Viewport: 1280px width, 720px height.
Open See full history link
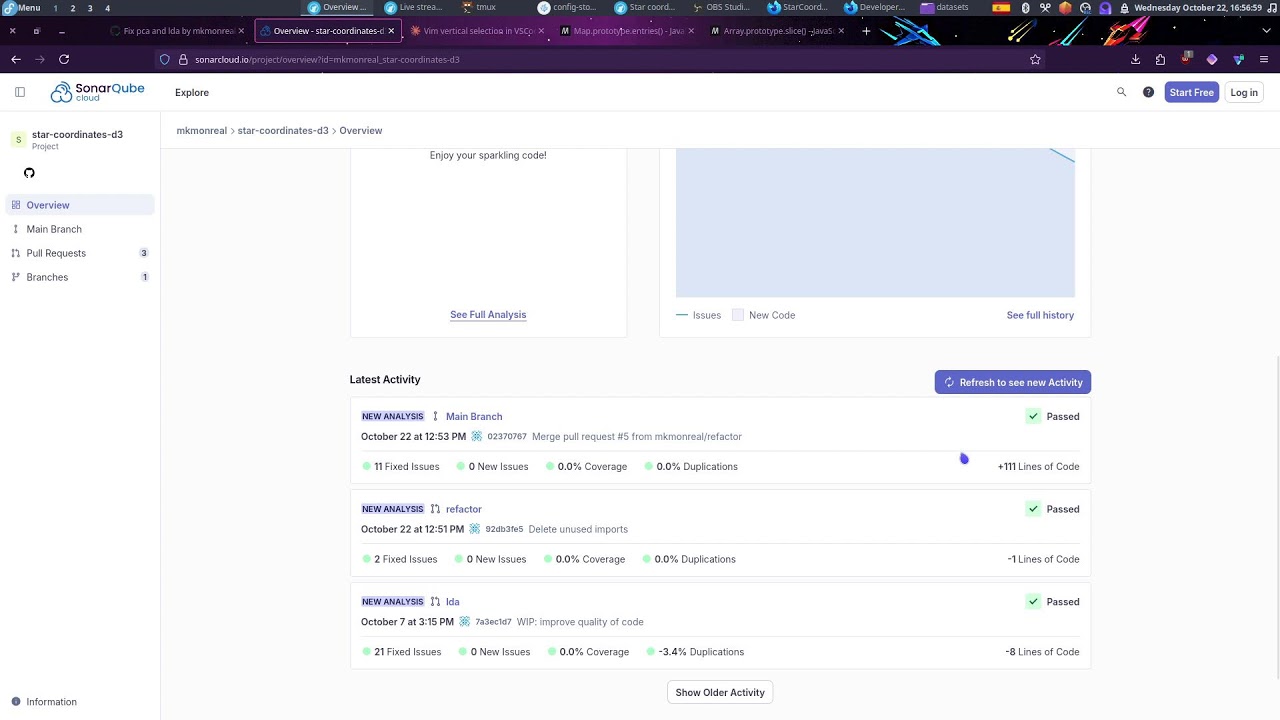coord(1040,315)
